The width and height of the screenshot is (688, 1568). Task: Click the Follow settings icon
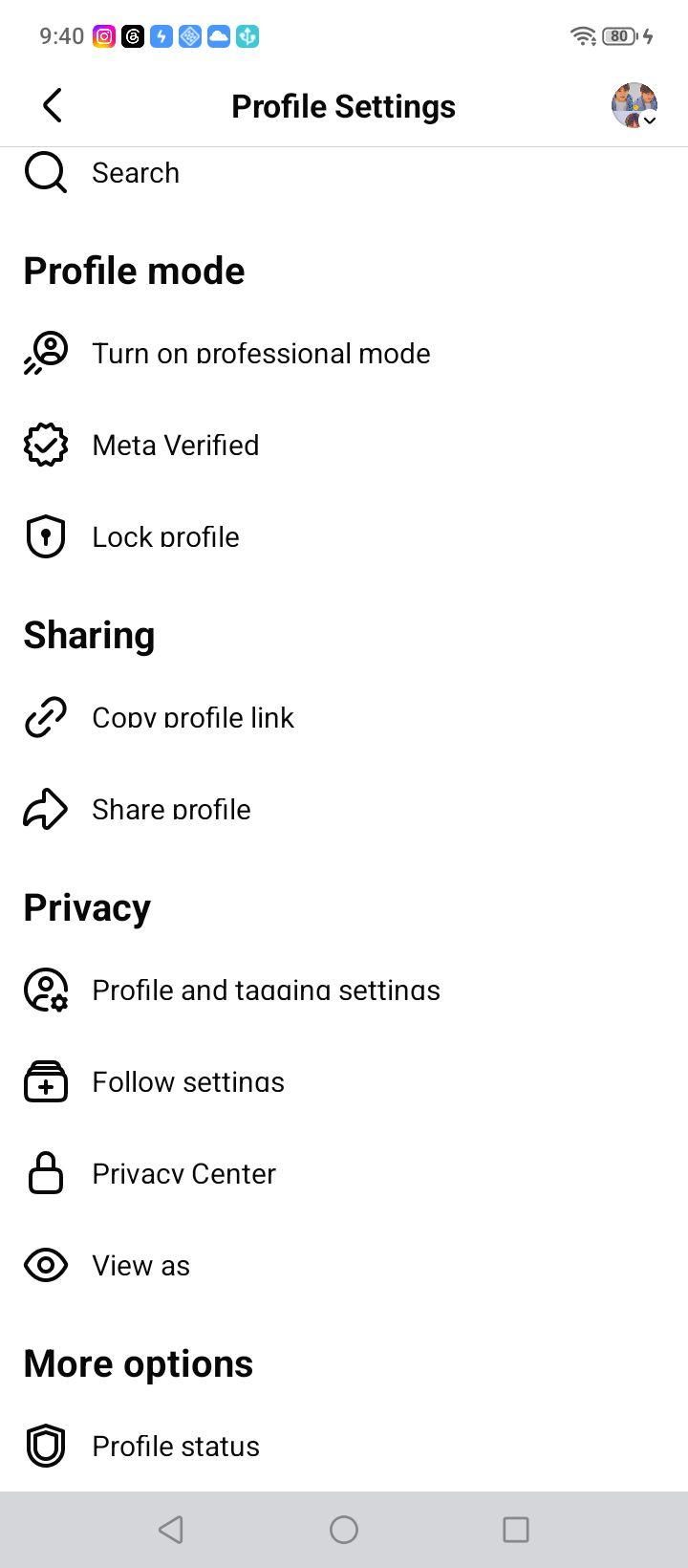[x=45, y=1081]
